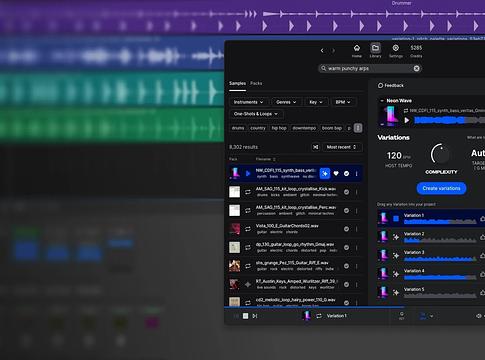Collapse the Neon Wave pack section
Viewport: 485px width, 360px height.
tap(382, 100)
